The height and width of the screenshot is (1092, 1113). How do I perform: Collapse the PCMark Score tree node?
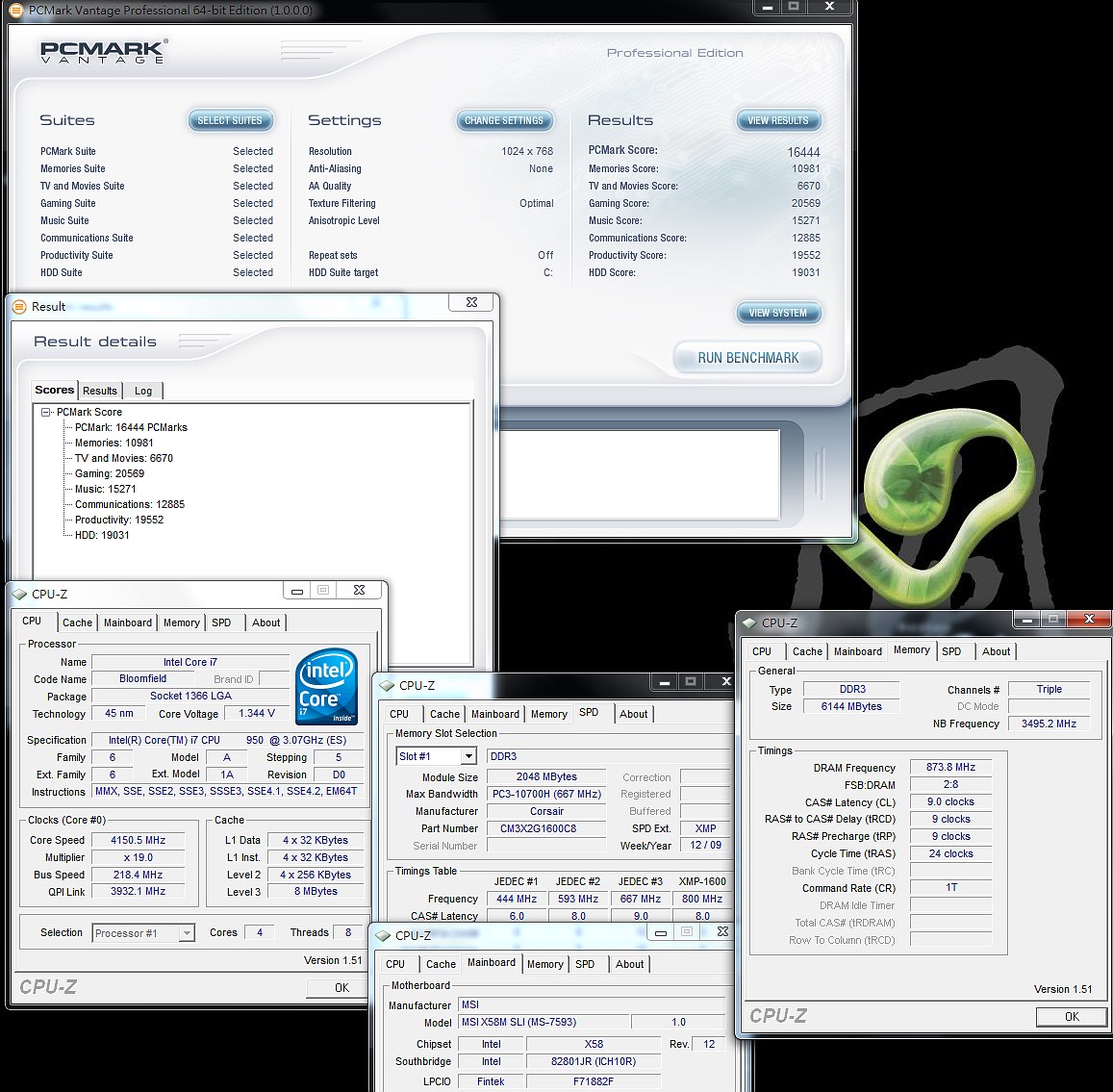tap(46, 412)
